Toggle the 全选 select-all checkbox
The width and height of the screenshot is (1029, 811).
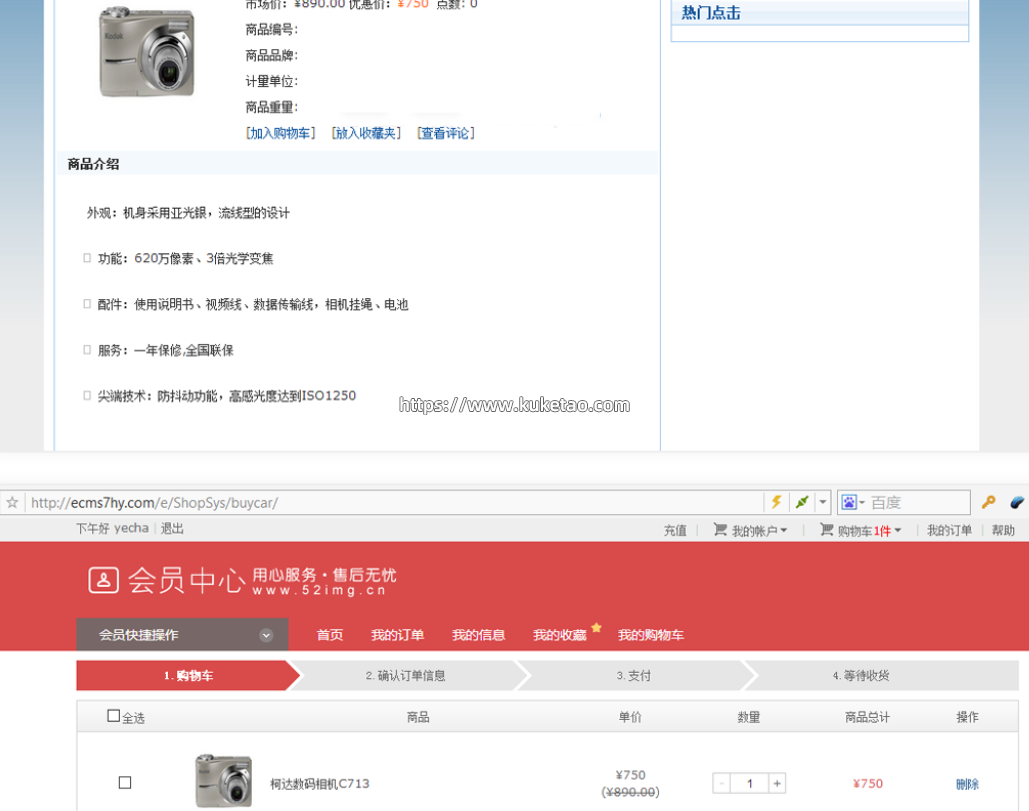pyautogui.click(x=114, y=715)
